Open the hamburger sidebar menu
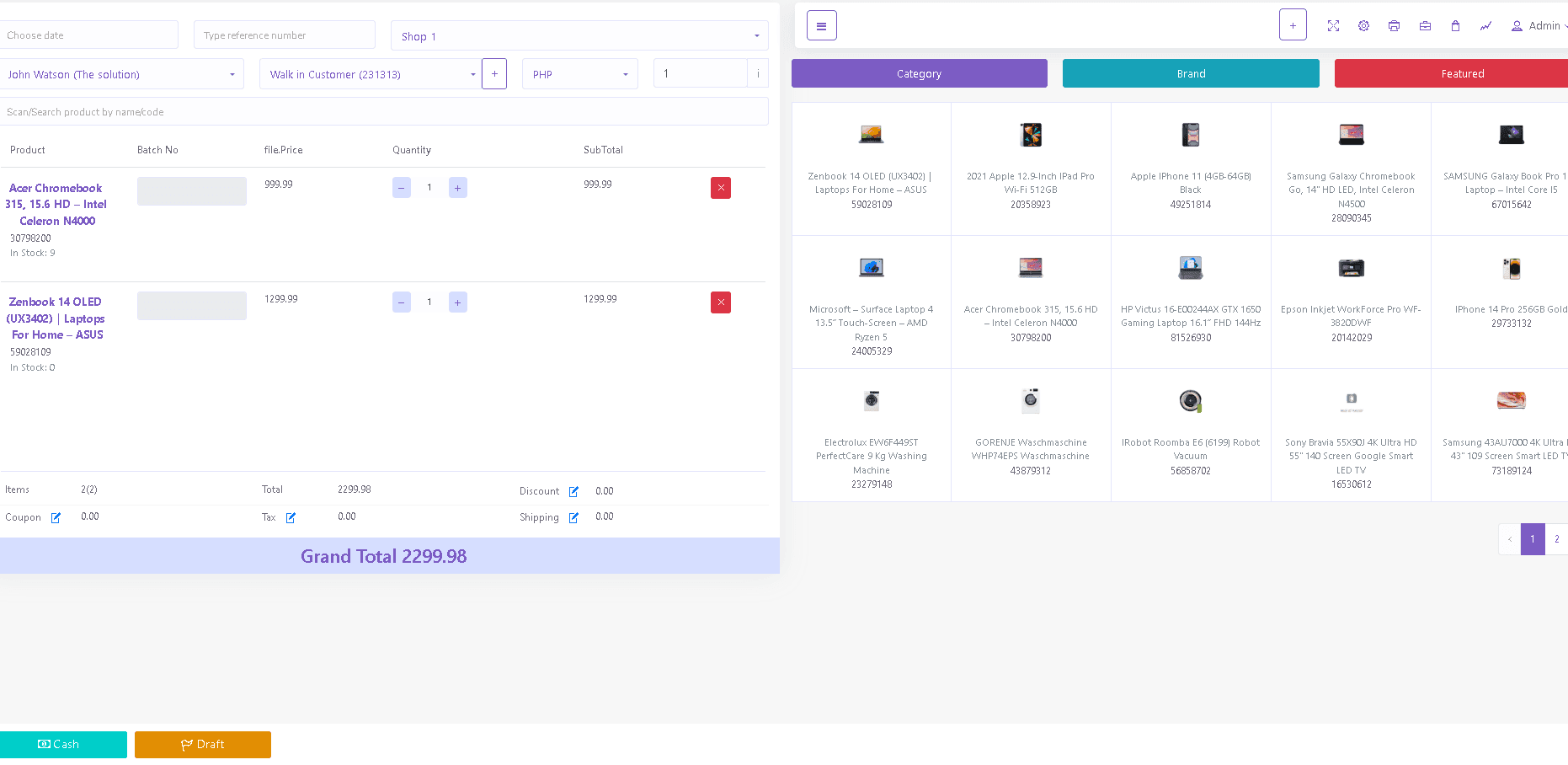 point(821,25)
